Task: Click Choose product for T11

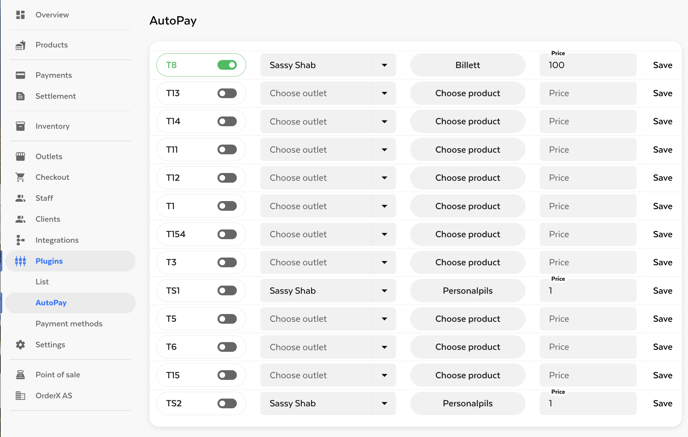Action: [x=467, y=150]
